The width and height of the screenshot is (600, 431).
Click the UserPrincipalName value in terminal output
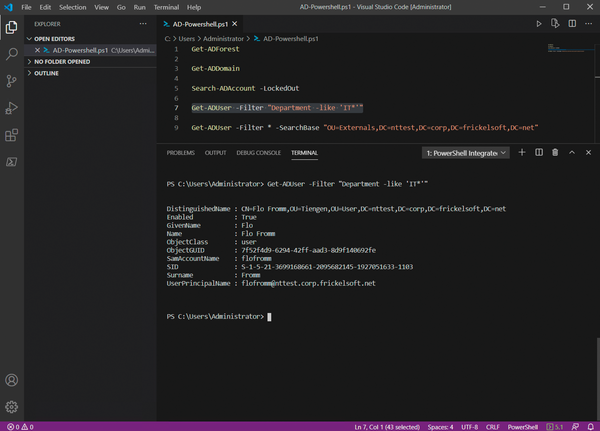308,283
